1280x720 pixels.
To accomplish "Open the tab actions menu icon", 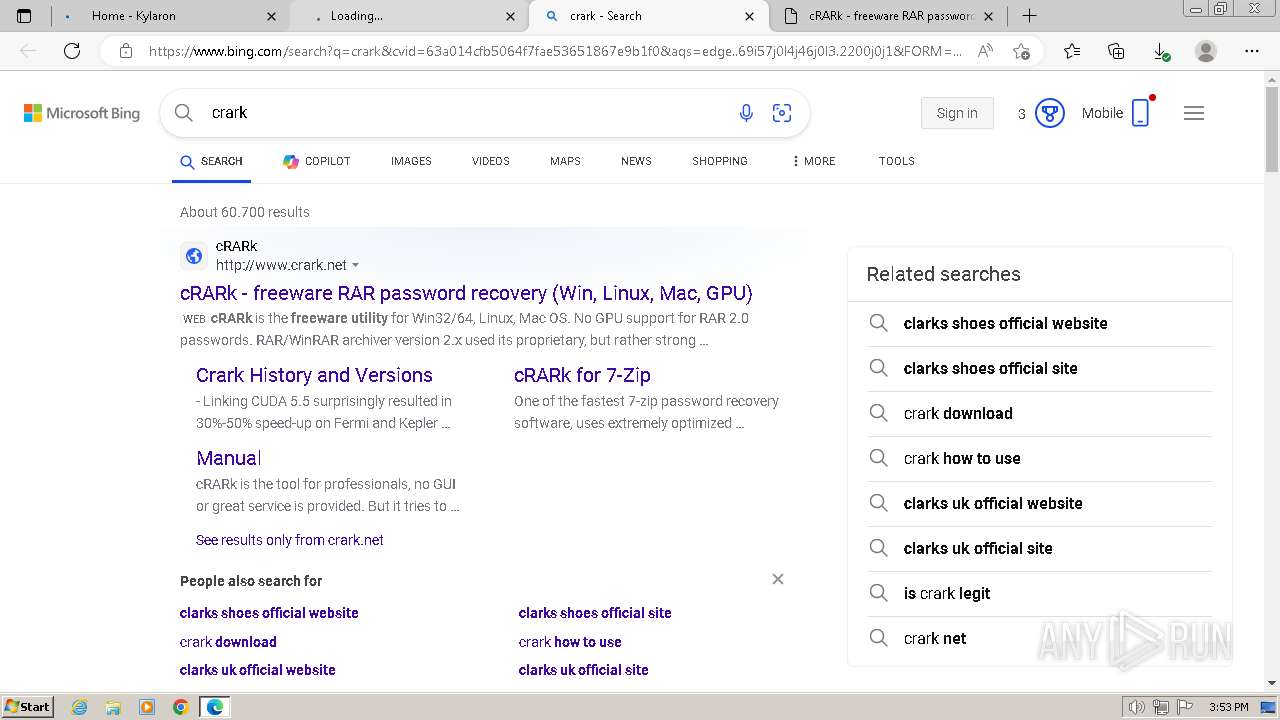I will pos(25,16).
